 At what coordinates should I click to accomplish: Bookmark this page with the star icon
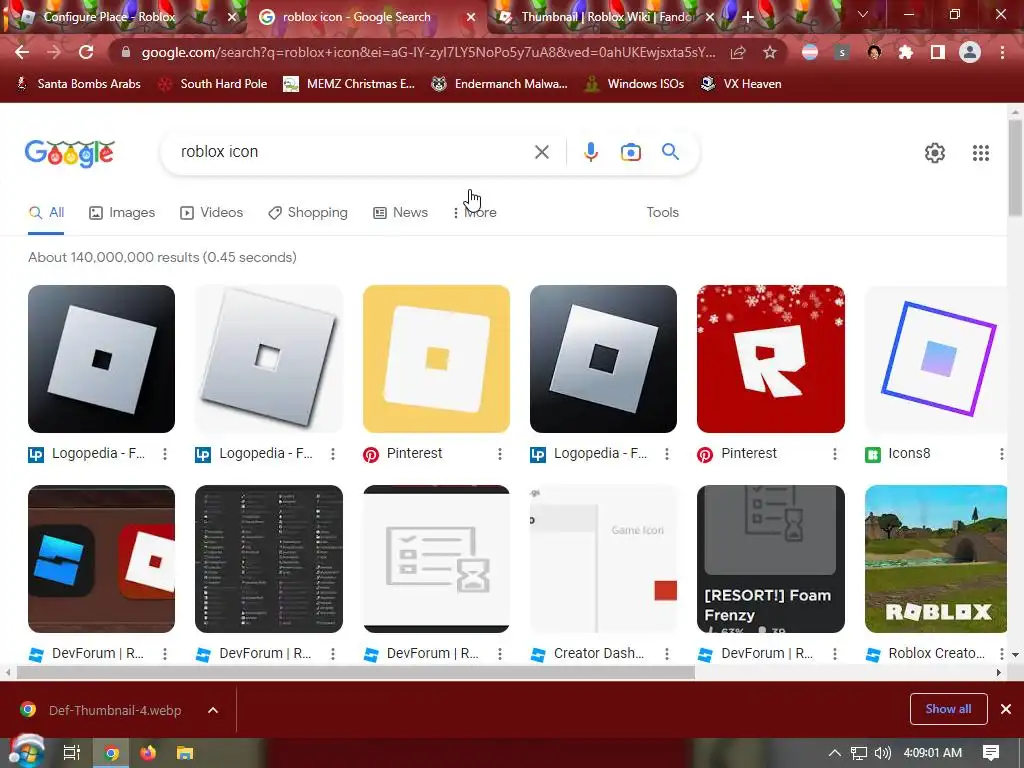coord(770,52)
